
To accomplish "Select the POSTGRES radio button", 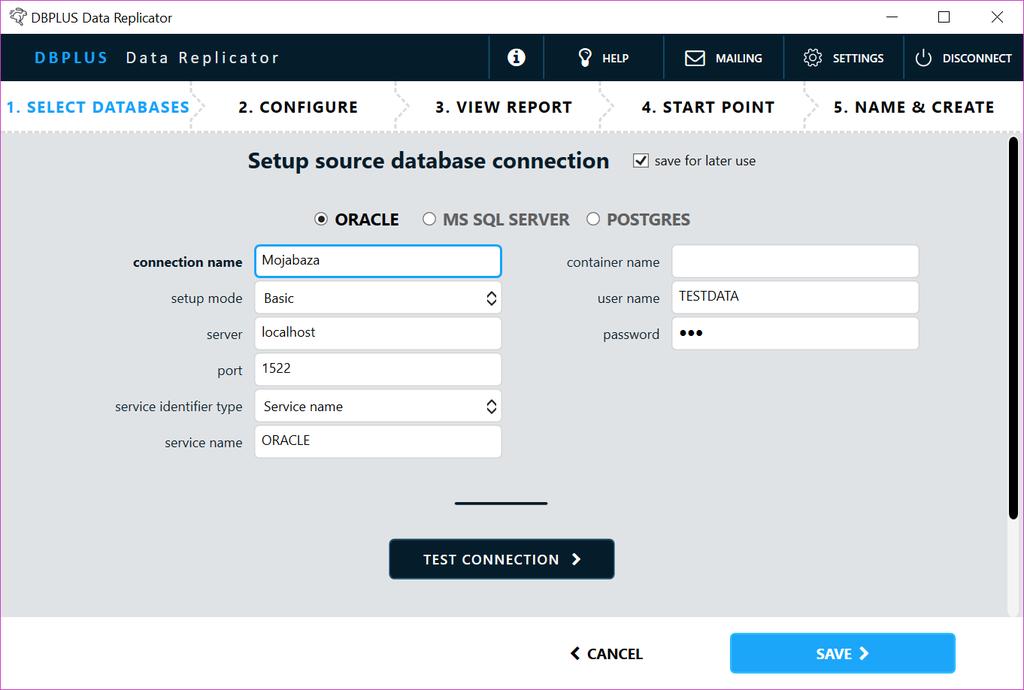I will tap(592, 219).
